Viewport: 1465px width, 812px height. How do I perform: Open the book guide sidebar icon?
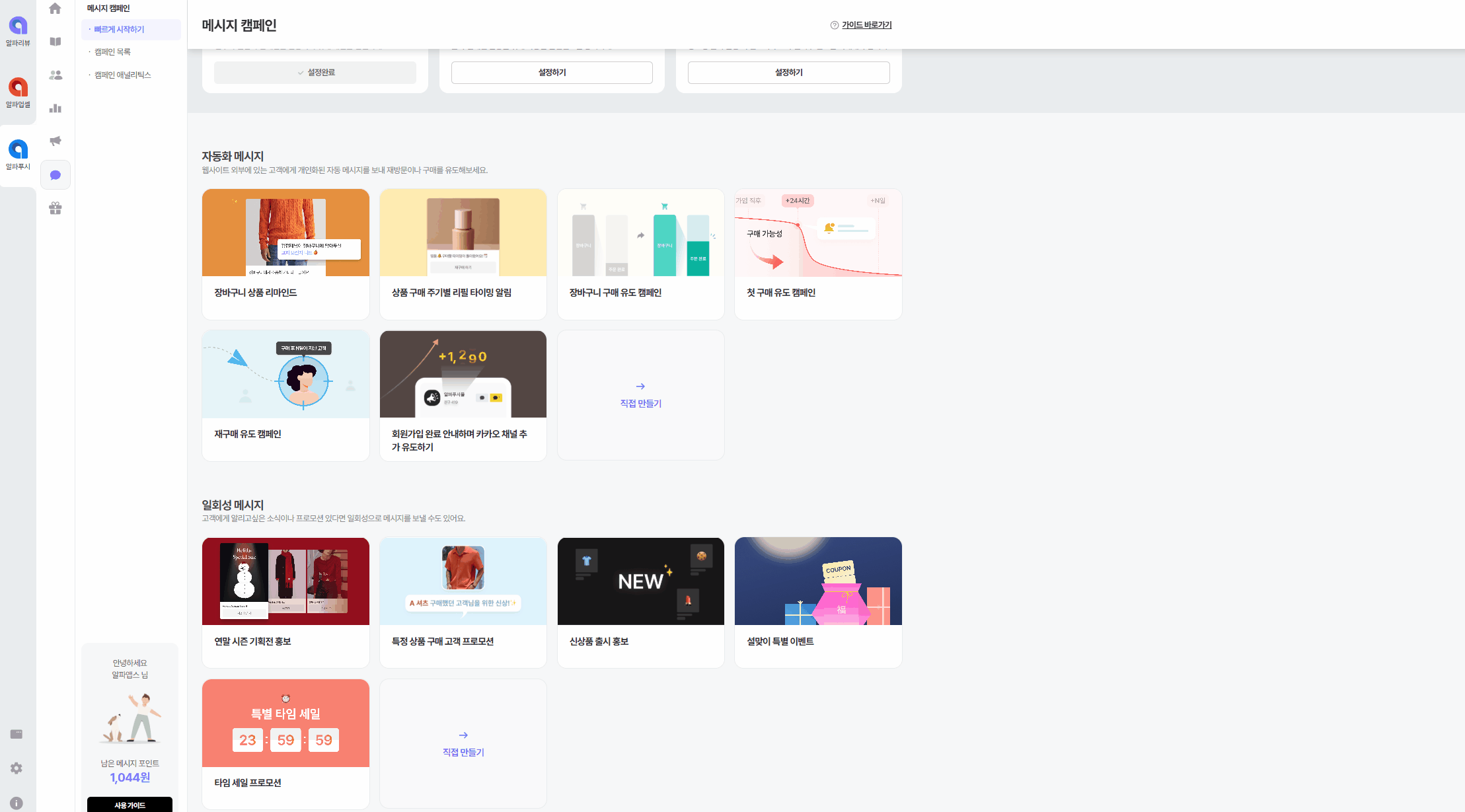point(56,42)
